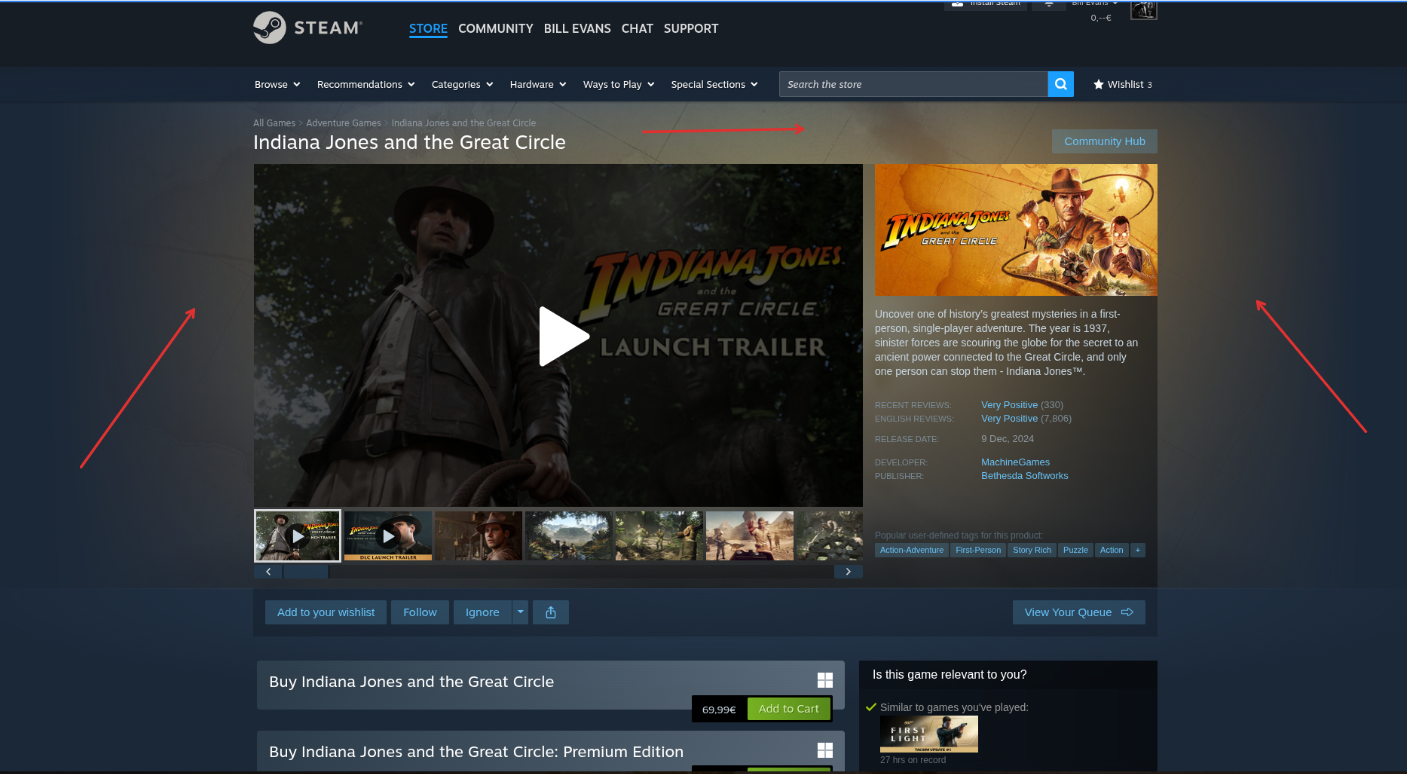
Task: Select the first launch trailer thumbnail
Action: [x=297, y=536]
